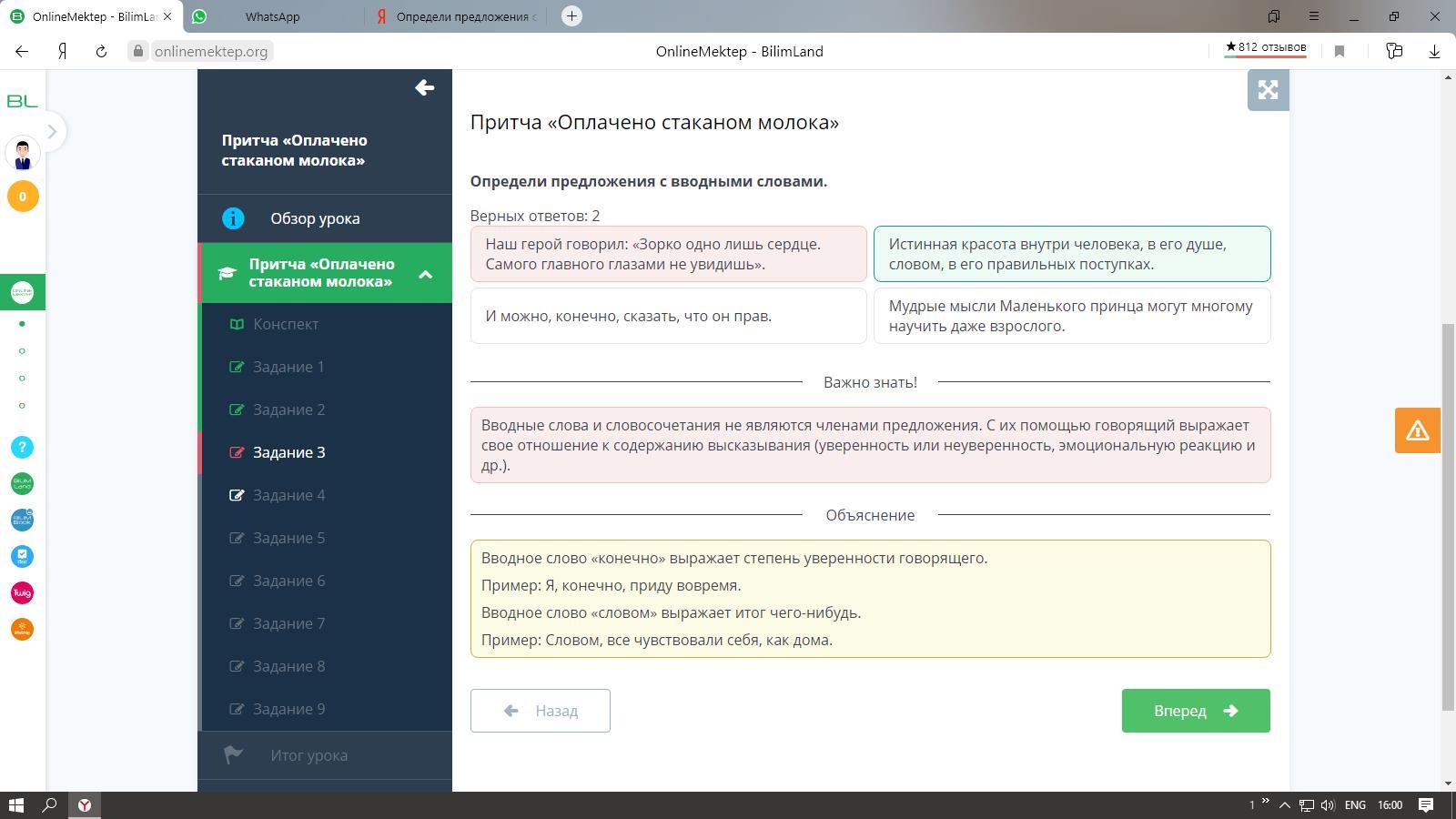Select answer 'И можно, конечно, сказать…'
This screenshot has width=1456, height=819.
coord(669,316)
